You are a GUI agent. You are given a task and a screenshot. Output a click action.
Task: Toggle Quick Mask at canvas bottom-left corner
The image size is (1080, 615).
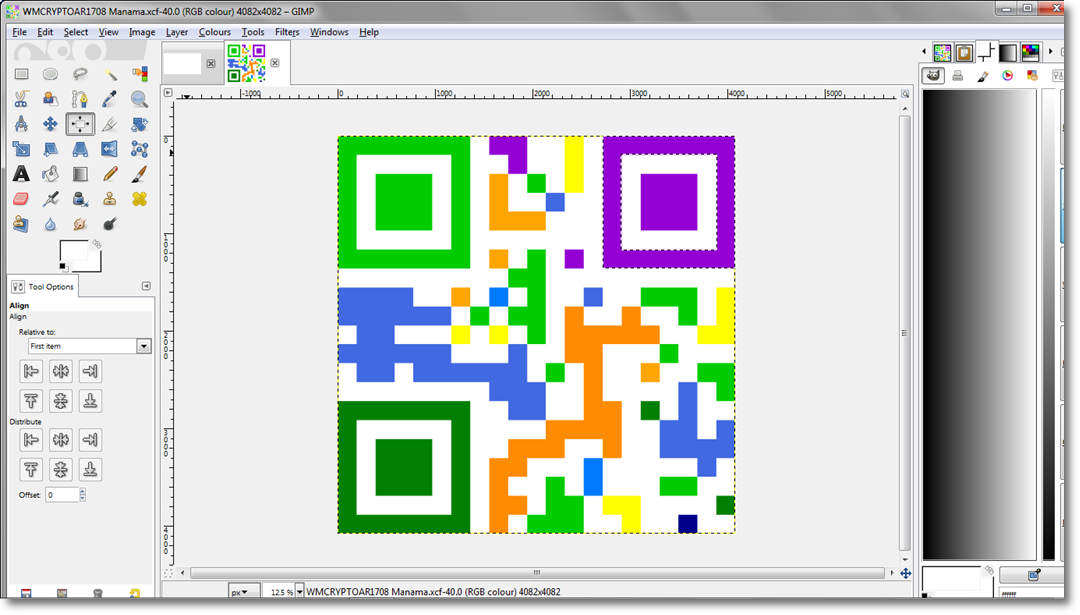coord(168,573)
